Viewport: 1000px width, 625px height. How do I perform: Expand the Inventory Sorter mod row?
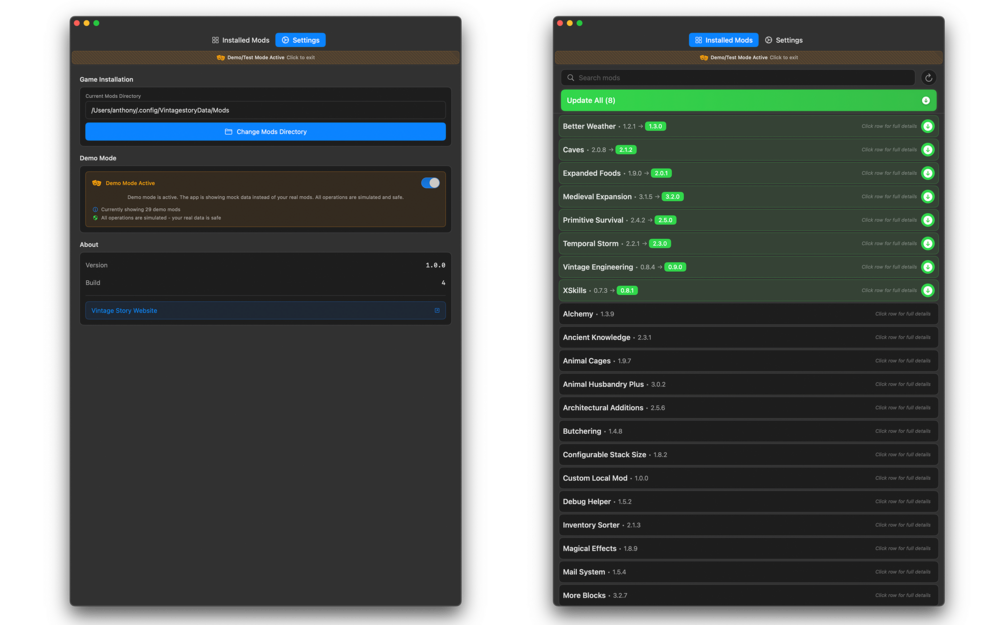[x=748, y=525]
